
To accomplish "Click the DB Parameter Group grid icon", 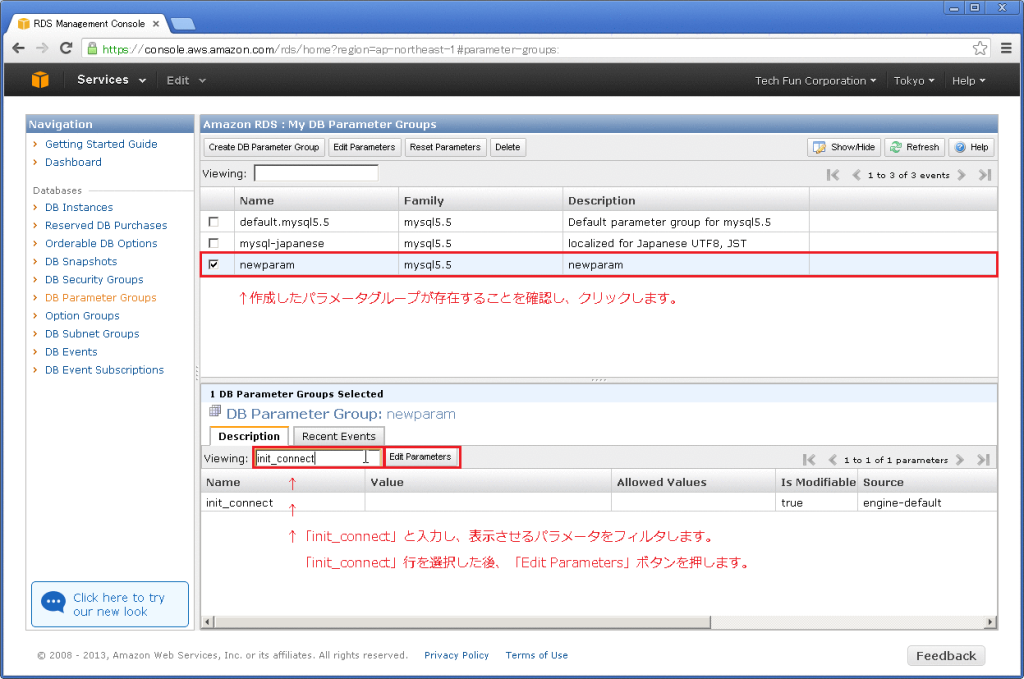I will point(215,411).
